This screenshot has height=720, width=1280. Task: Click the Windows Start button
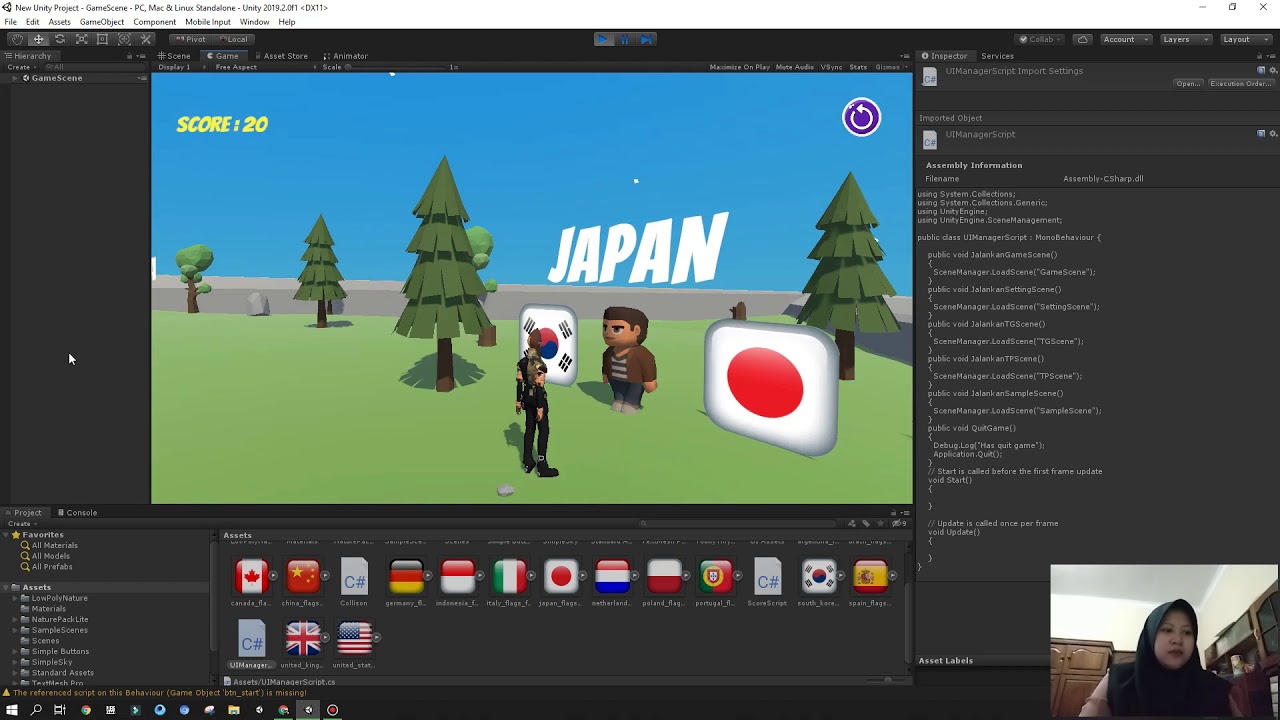12,710
